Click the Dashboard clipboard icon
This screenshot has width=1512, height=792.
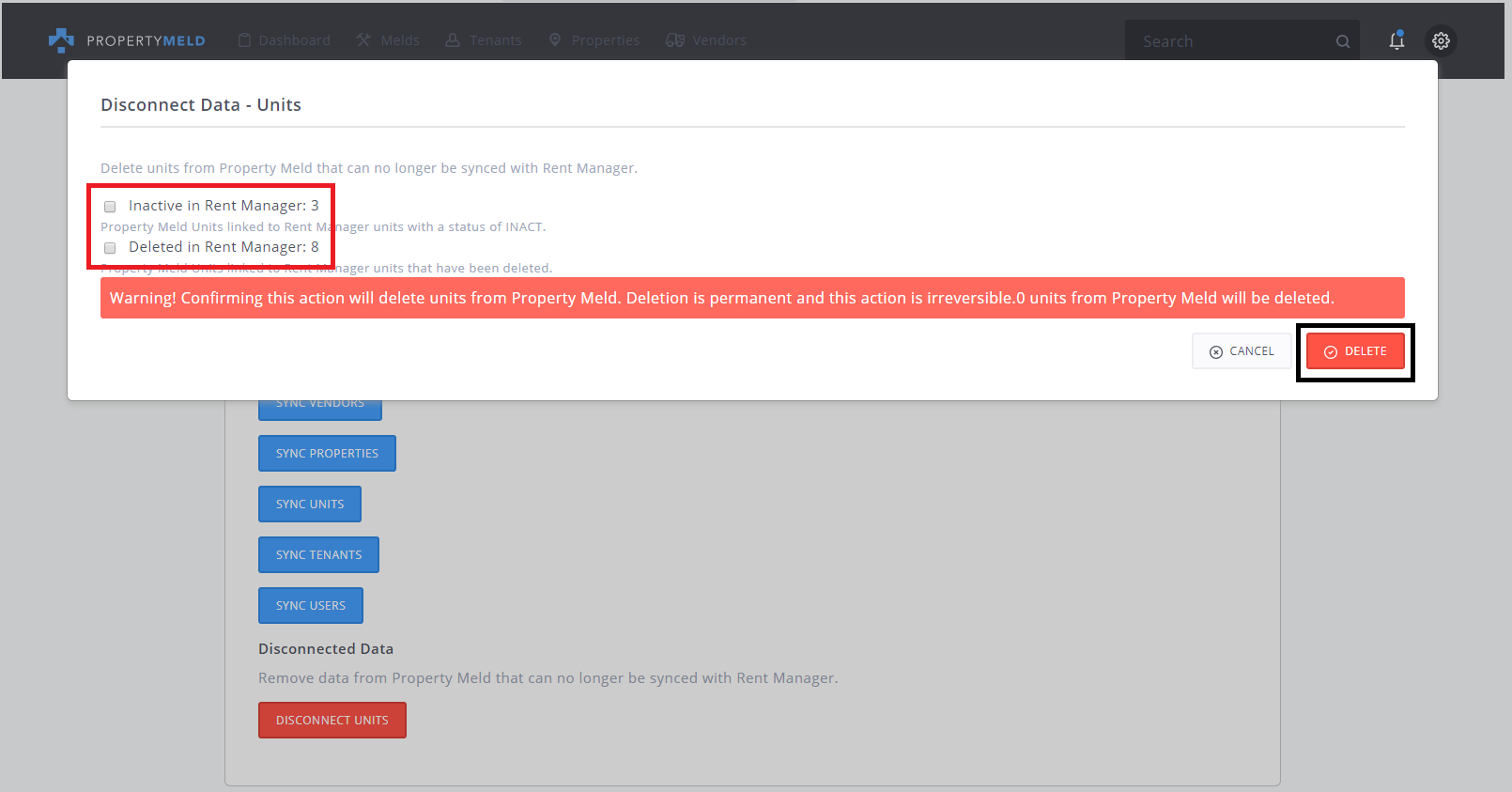coord(245,40)
